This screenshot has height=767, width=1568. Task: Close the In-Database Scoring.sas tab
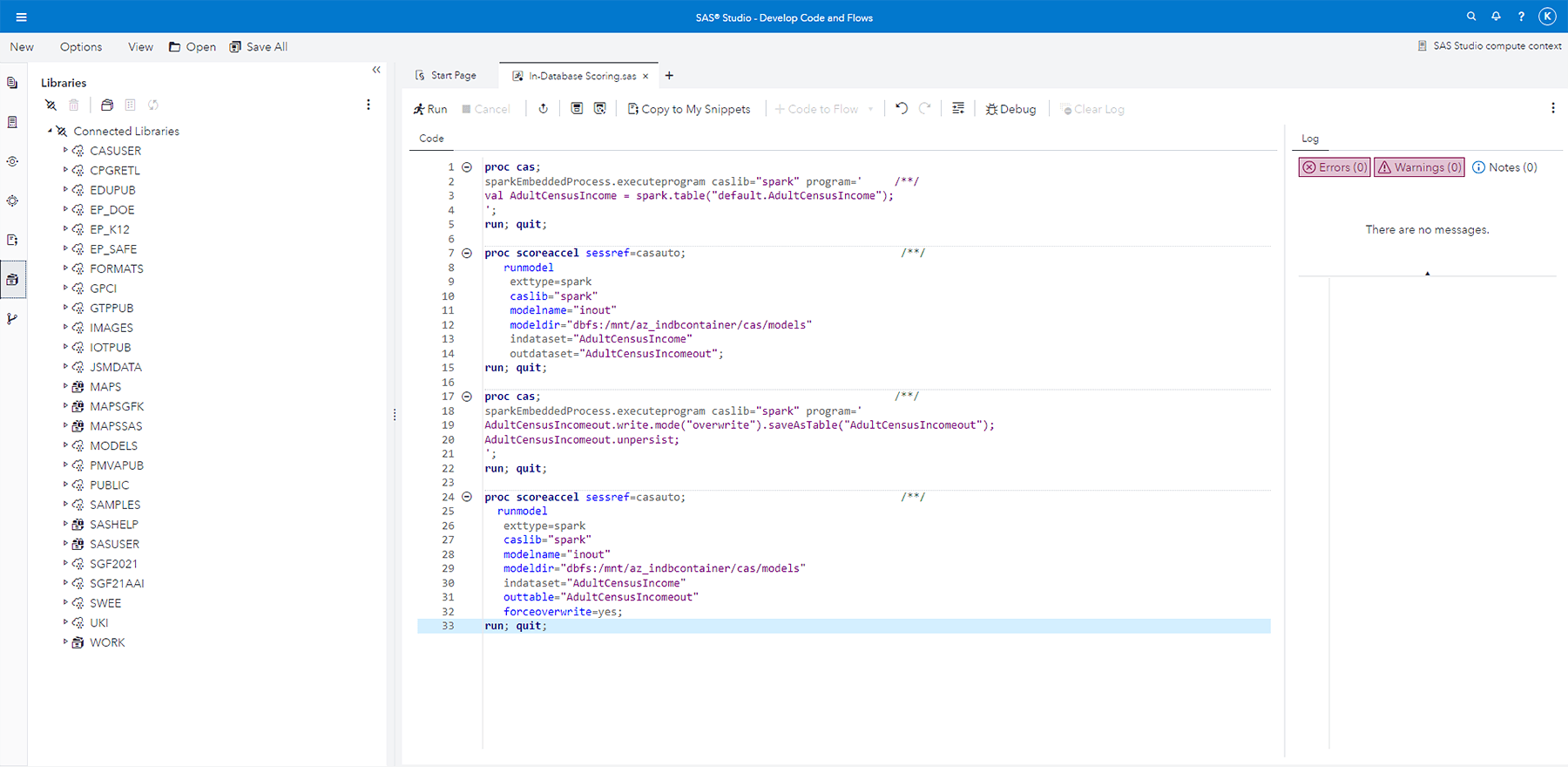645,77
